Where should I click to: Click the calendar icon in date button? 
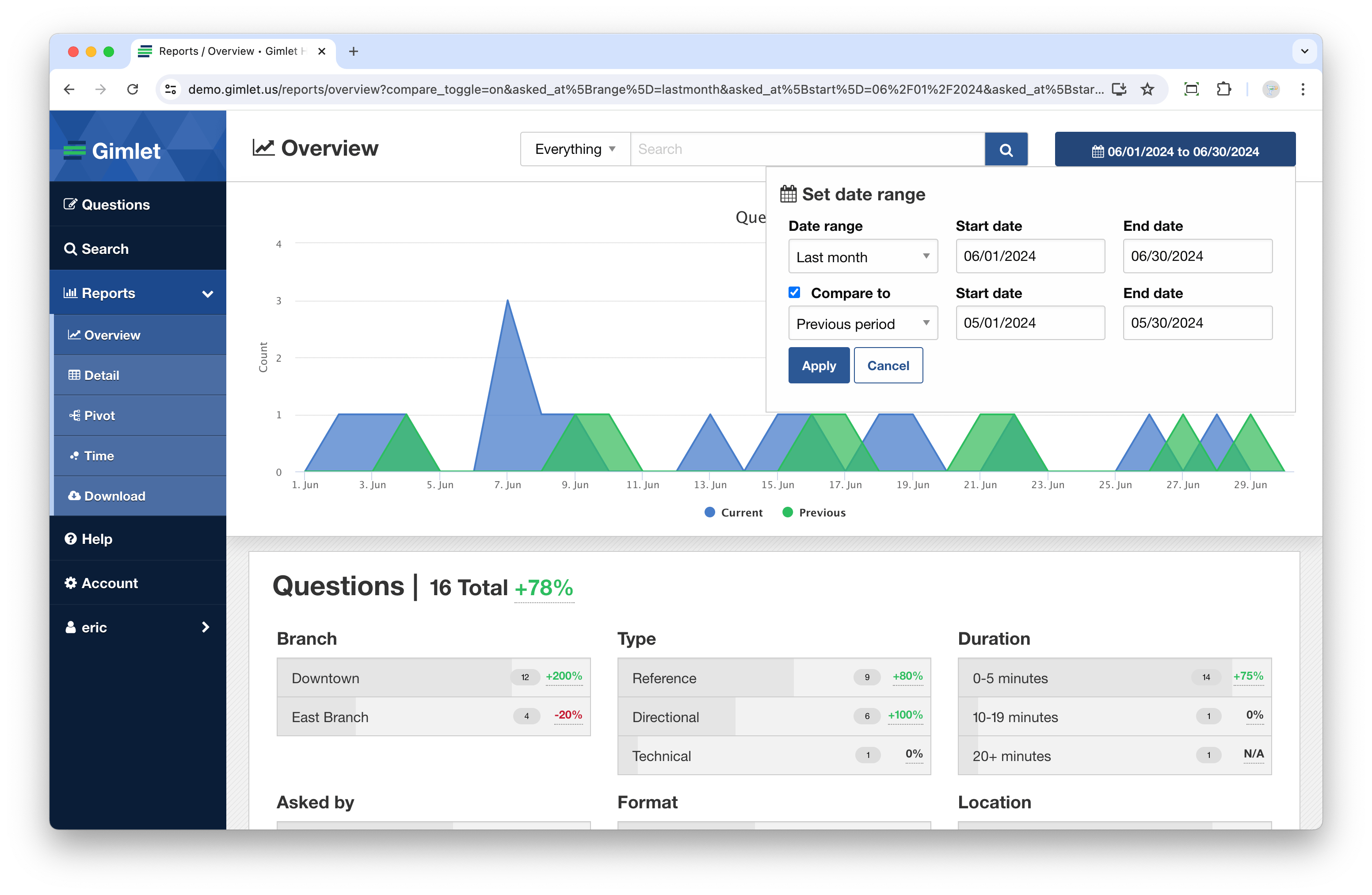pos(1098,151)
